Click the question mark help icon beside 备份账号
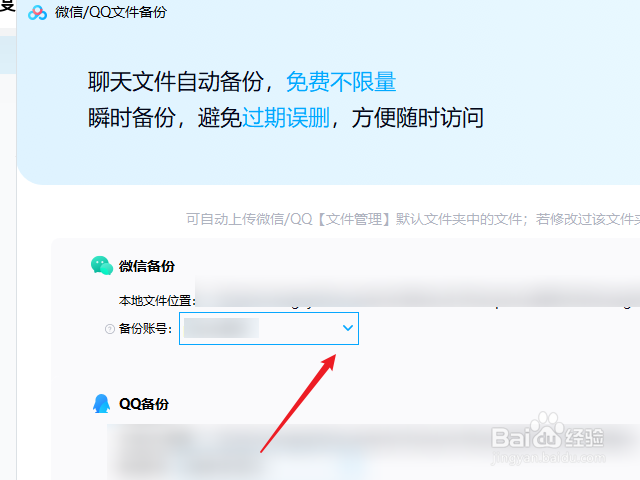 pos(109,329)
